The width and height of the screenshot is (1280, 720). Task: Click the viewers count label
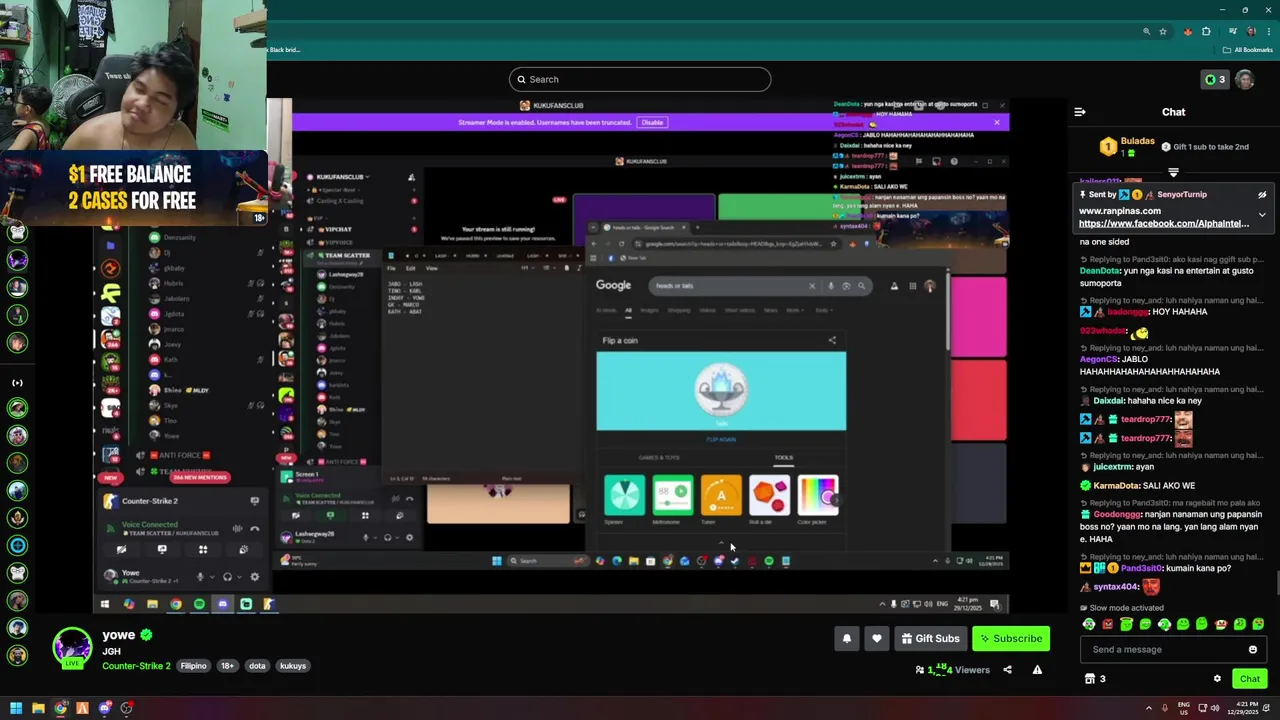coord(952,670)
